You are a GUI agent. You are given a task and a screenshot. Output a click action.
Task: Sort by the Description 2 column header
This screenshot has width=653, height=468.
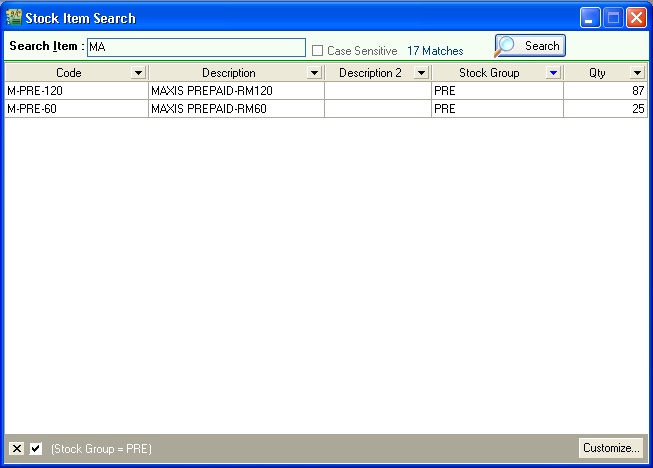click(370, 73)
